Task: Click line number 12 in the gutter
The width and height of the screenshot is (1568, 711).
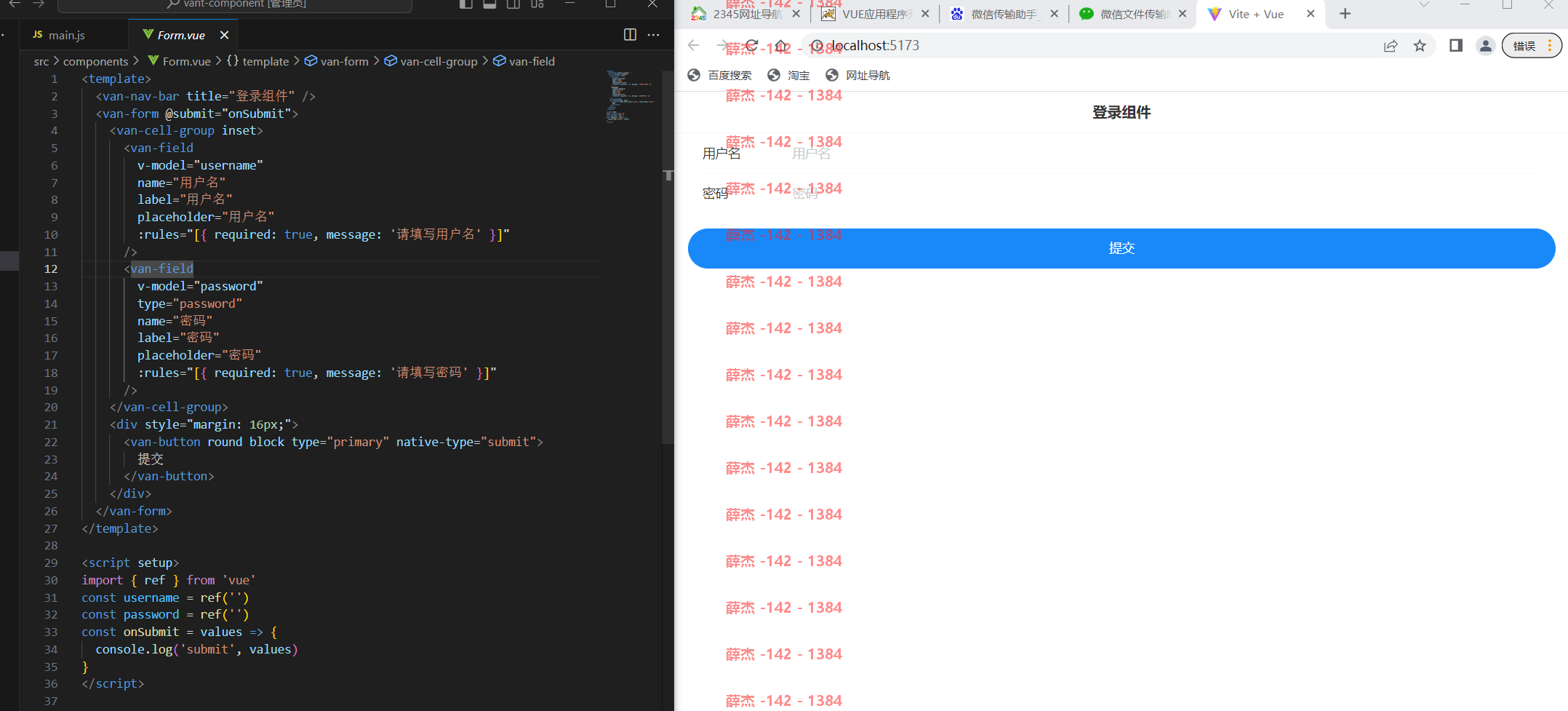Action: [50, 269]
